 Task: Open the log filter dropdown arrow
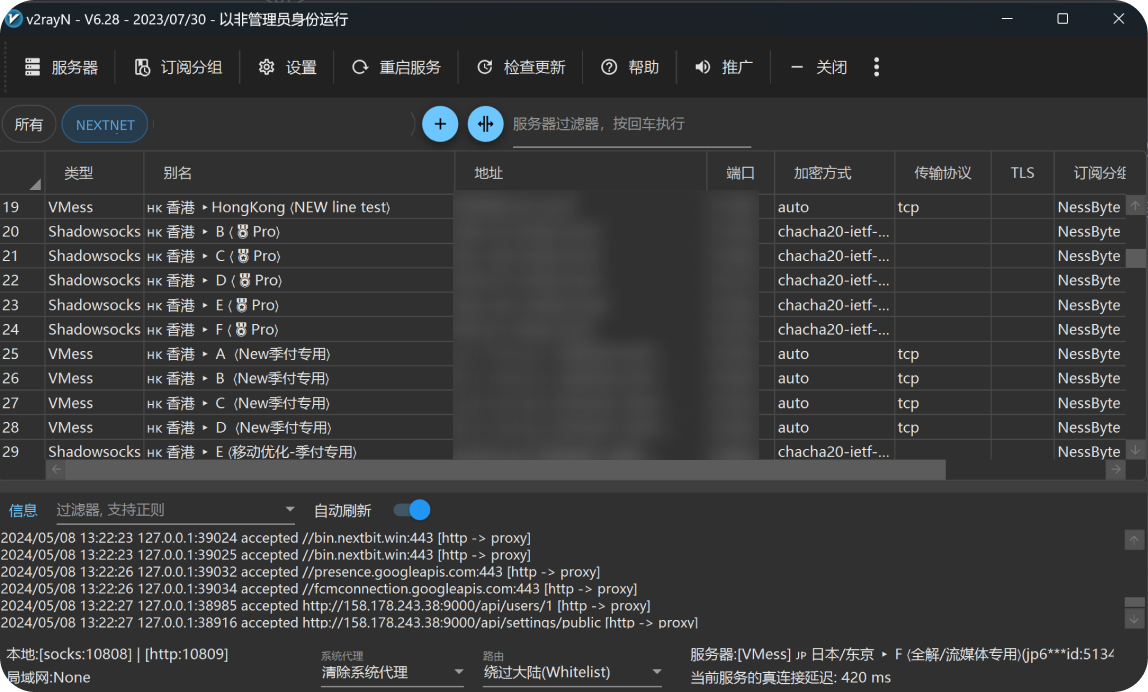click(x=290, y=510)
